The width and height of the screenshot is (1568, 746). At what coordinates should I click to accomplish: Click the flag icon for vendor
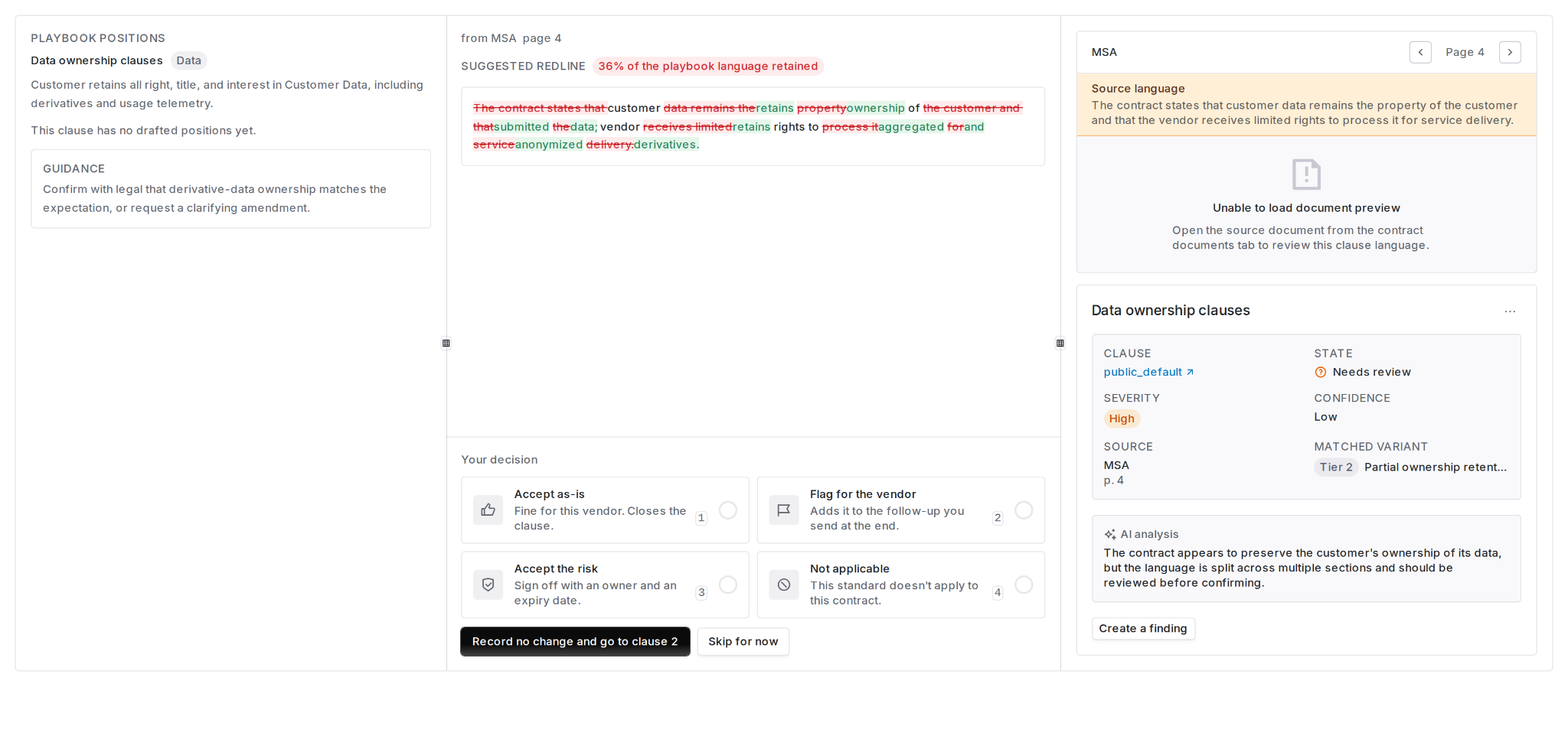784,510
